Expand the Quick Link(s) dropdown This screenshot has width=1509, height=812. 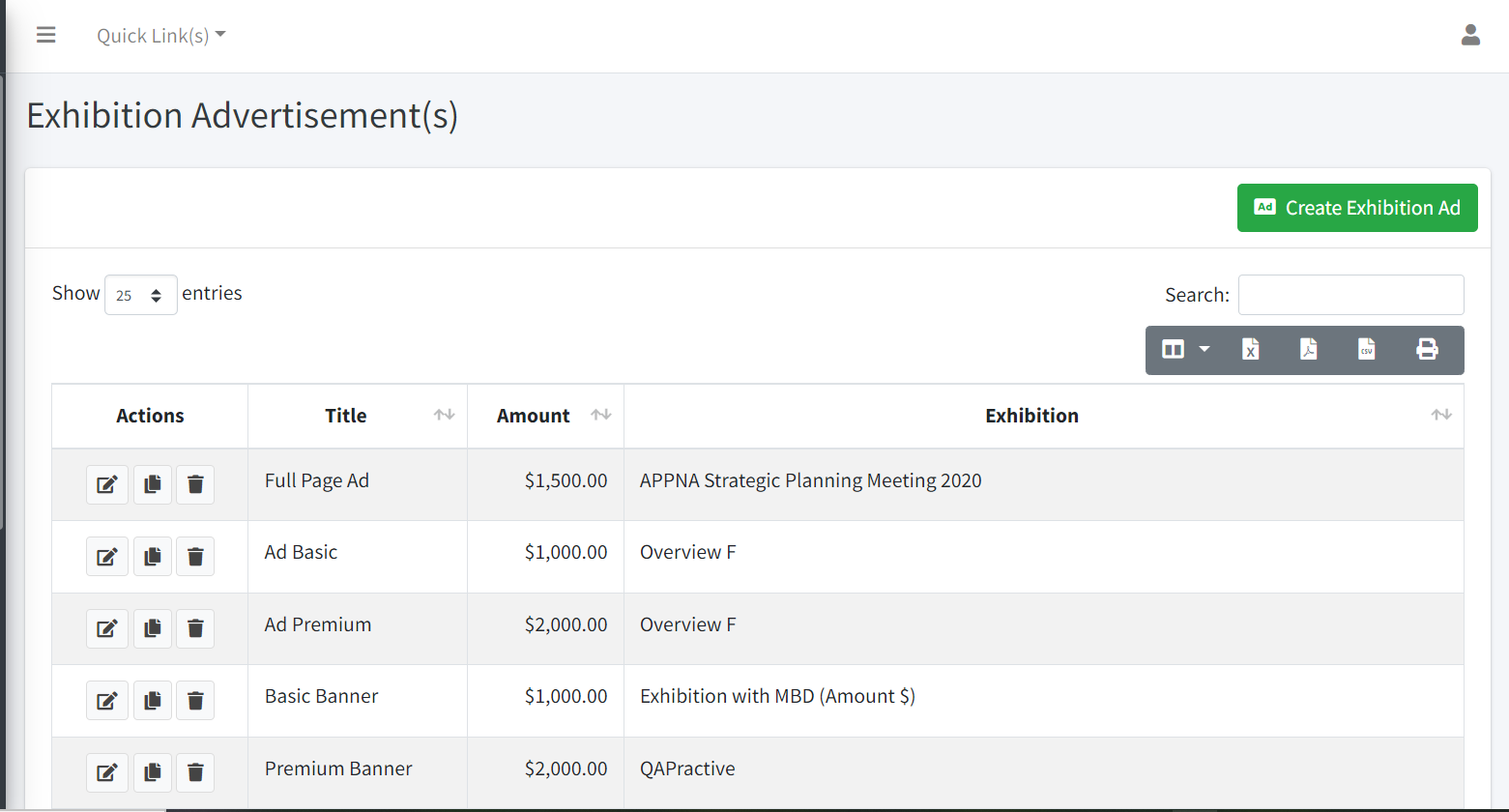pos(160,36)
